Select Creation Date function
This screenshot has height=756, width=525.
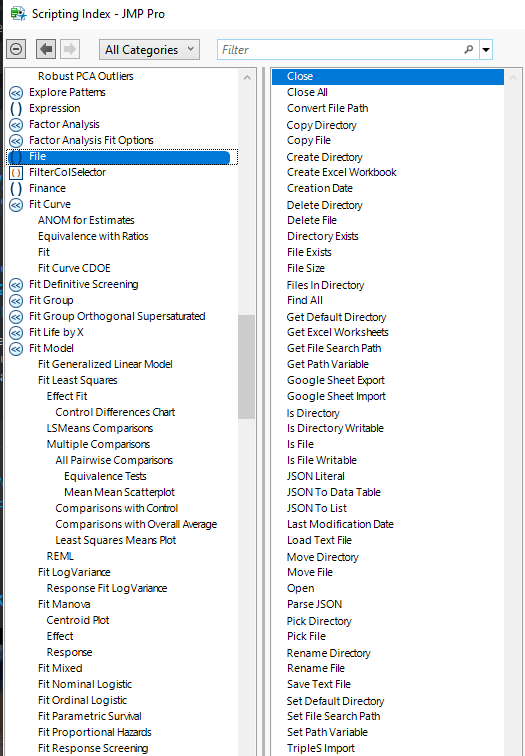320,188
